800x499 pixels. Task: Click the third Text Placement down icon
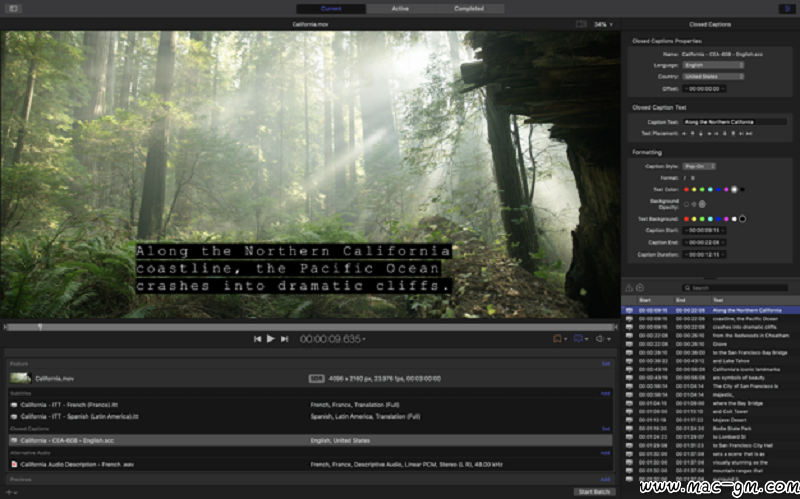pos(701,134)
